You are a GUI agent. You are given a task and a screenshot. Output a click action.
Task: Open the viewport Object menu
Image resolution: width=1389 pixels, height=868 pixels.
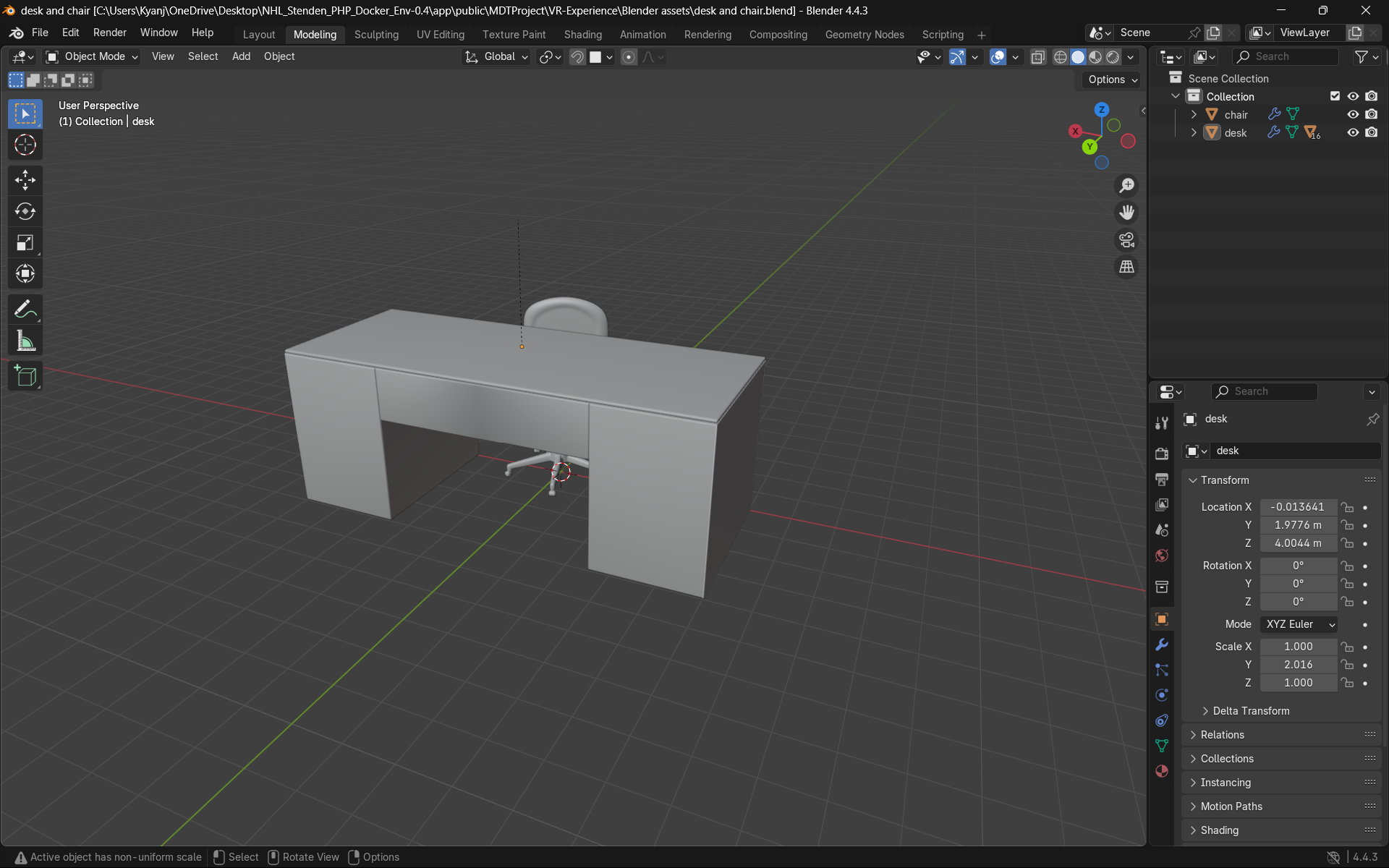[x=279, y=56]
